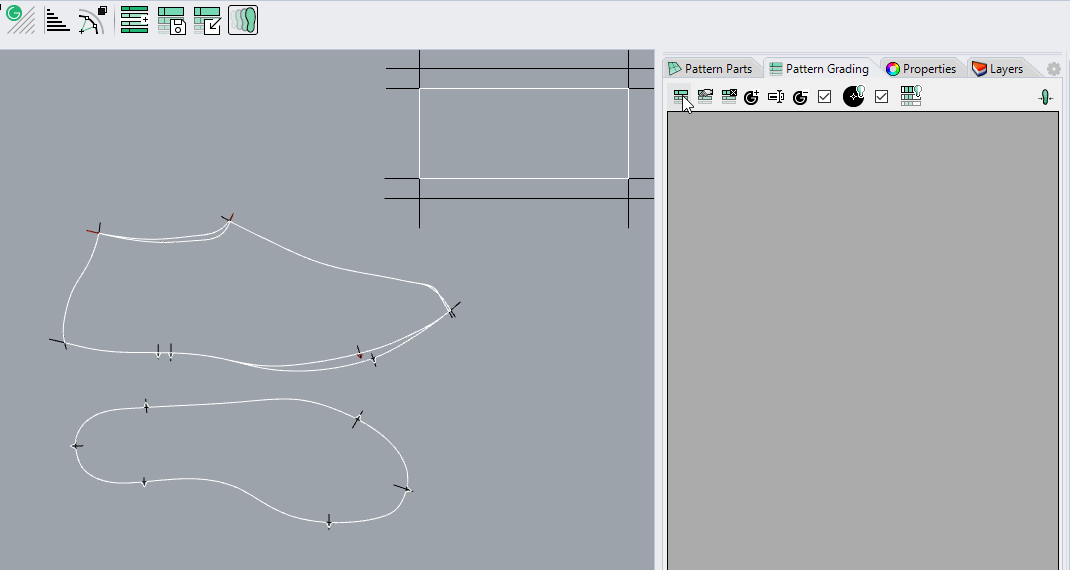The width and height of the screenshot is (1070, 570).
Task: Click the new grading table icon in panel
Action: tap(681, 97)
